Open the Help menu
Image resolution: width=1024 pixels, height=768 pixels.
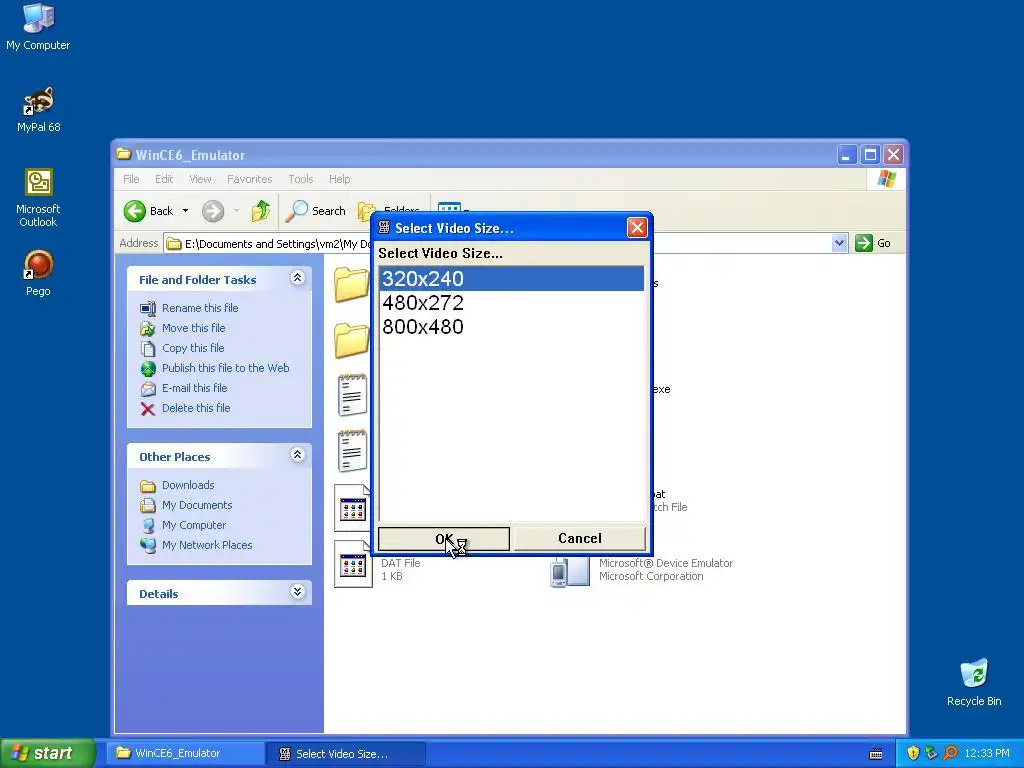339,179
